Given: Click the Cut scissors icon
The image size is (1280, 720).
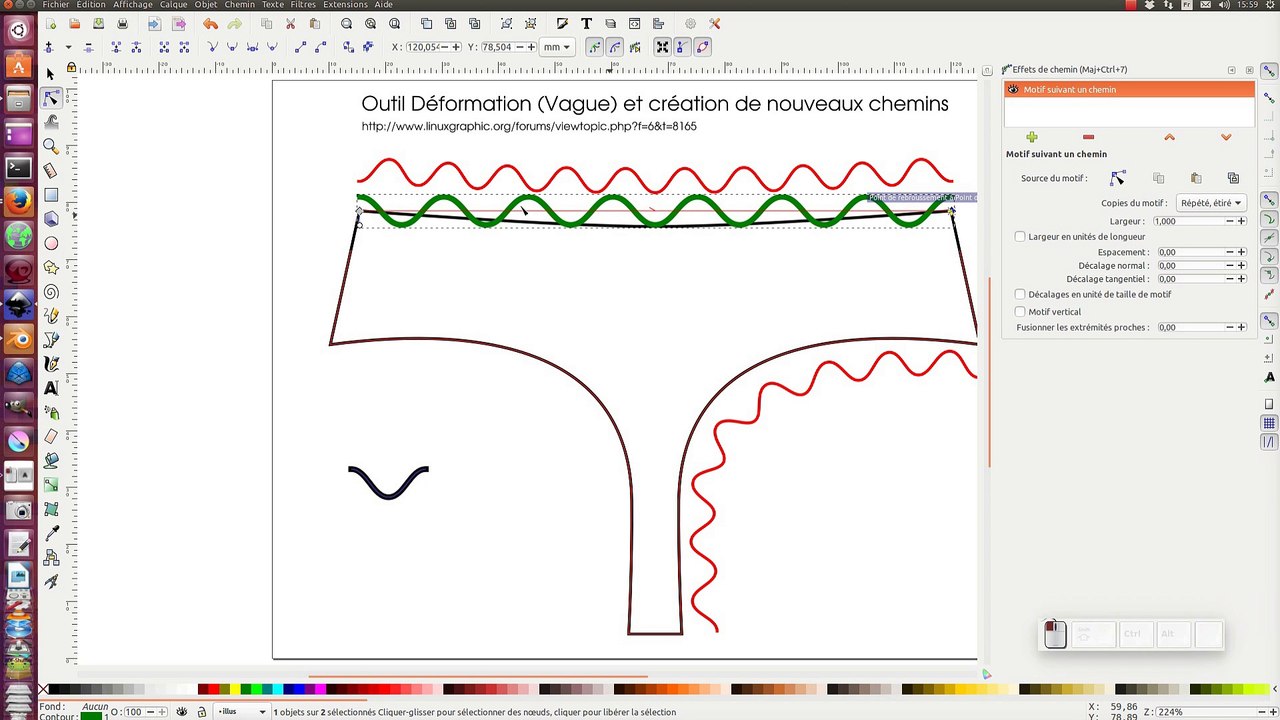Looking at the screenshot, I should click(x=290, y=23).
